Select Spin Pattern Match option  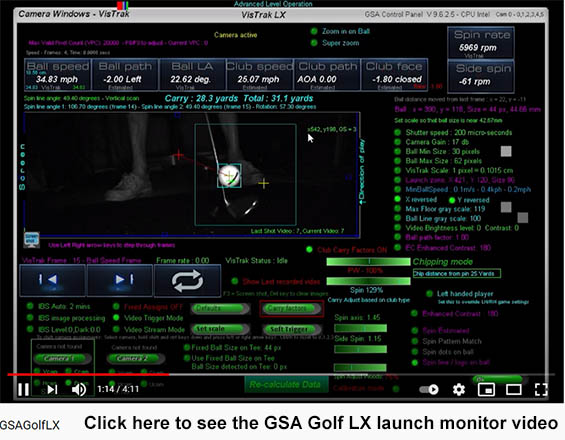(x=415, y=341)
